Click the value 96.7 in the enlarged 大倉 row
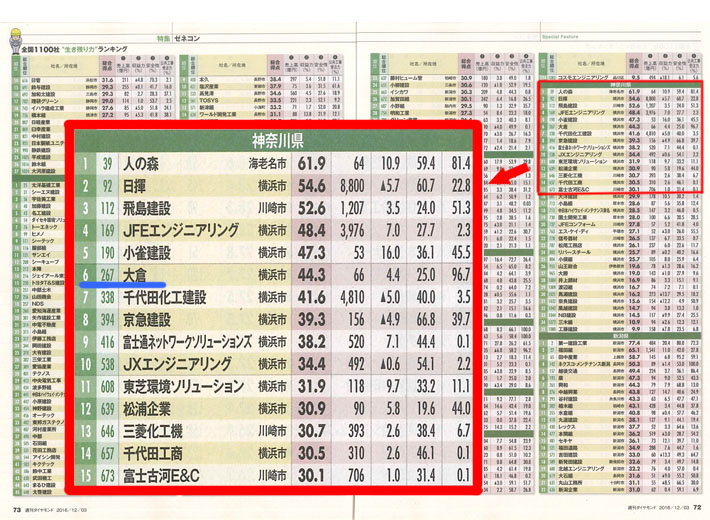710x520 pixels. (461, 275)
